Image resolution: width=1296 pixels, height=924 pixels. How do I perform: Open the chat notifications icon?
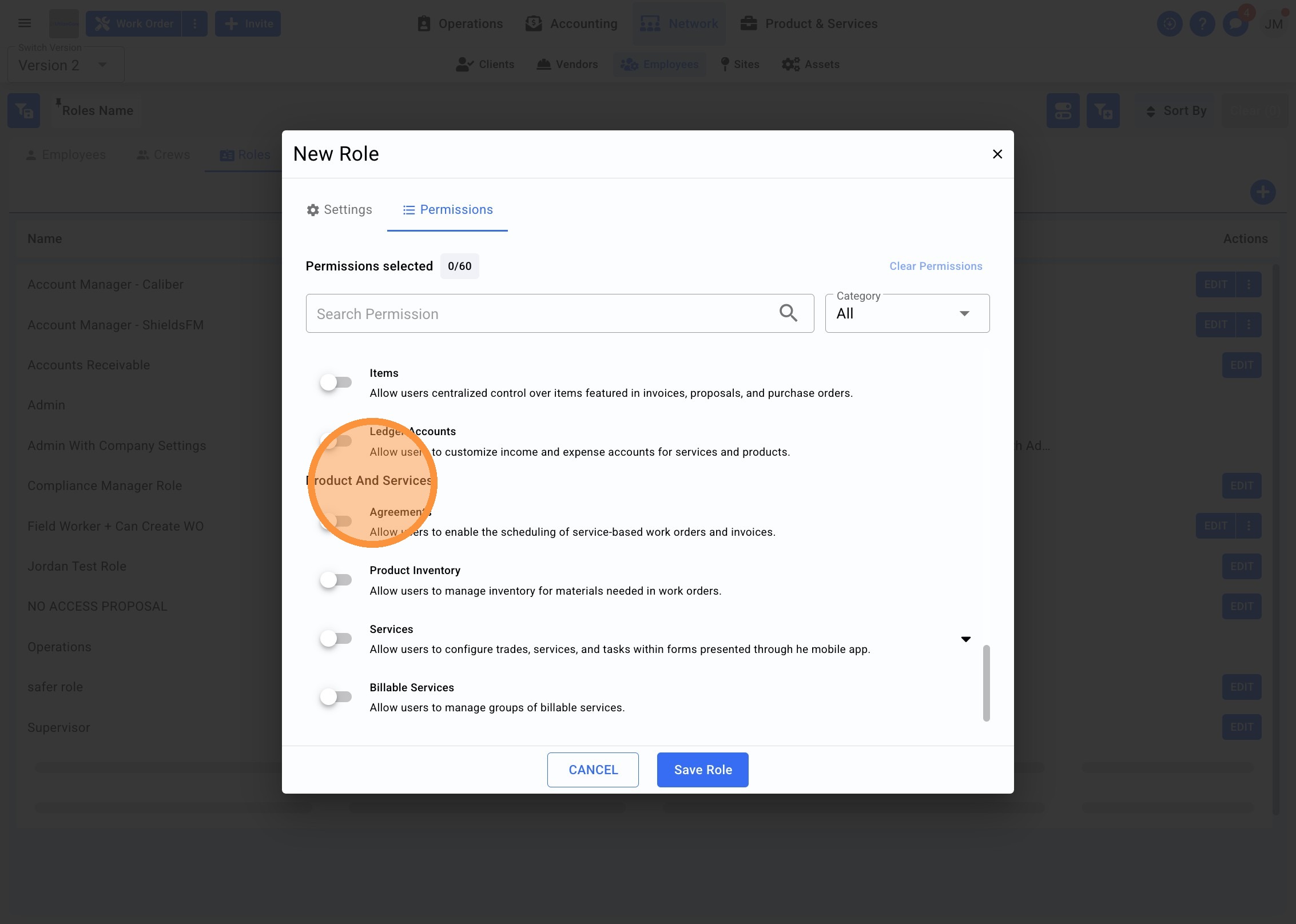[x=1235, y=24]
